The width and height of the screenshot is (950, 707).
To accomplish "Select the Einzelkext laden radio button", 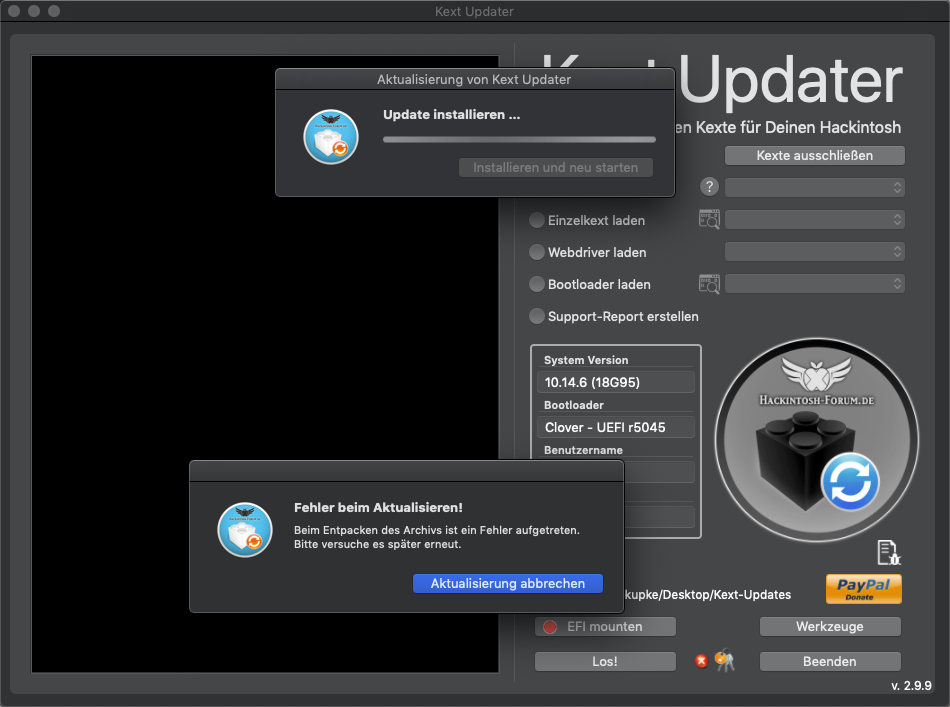I will click(x=537, y=220).
